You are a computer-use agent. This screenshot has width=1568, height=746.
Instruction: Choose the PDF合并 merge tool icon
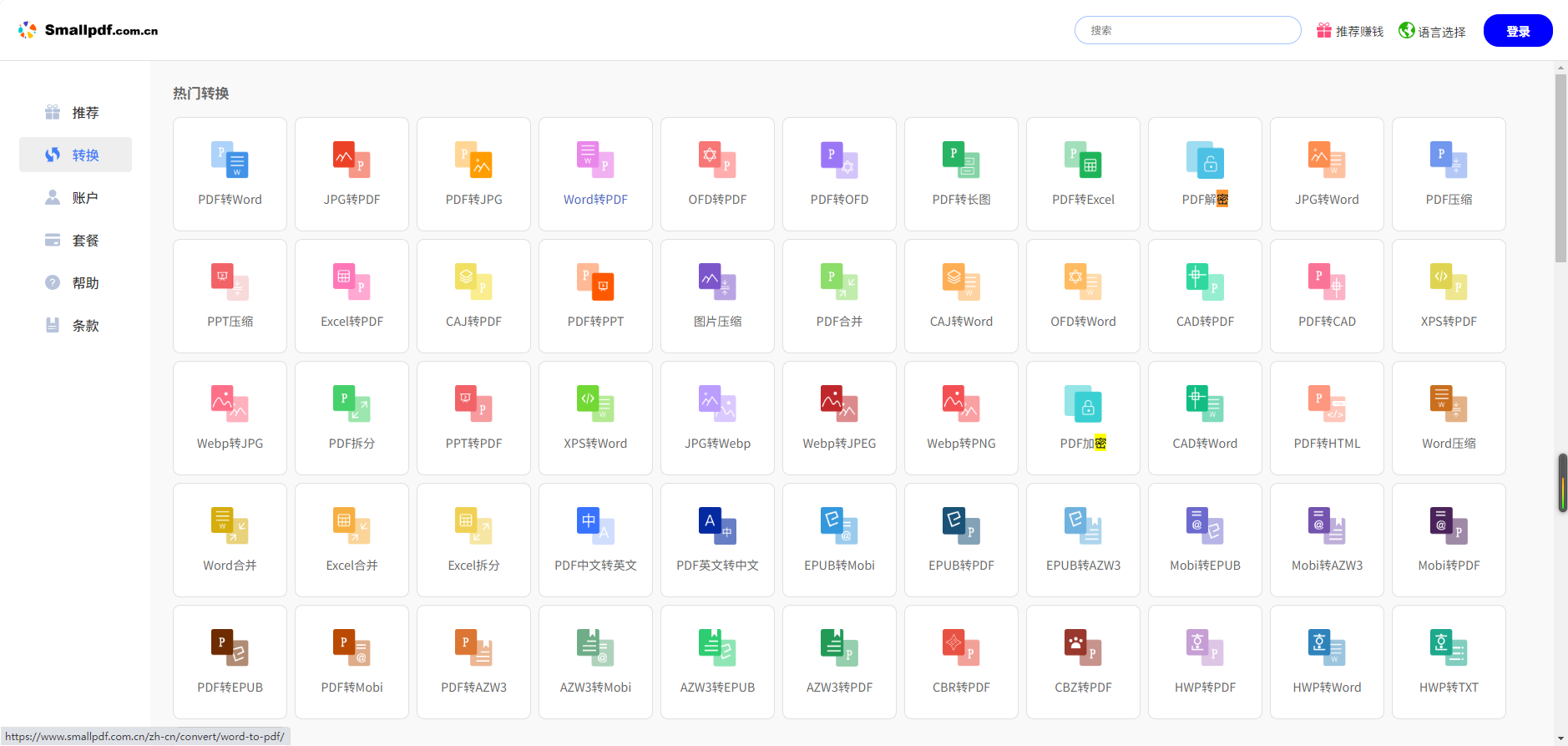click(839, 282)
